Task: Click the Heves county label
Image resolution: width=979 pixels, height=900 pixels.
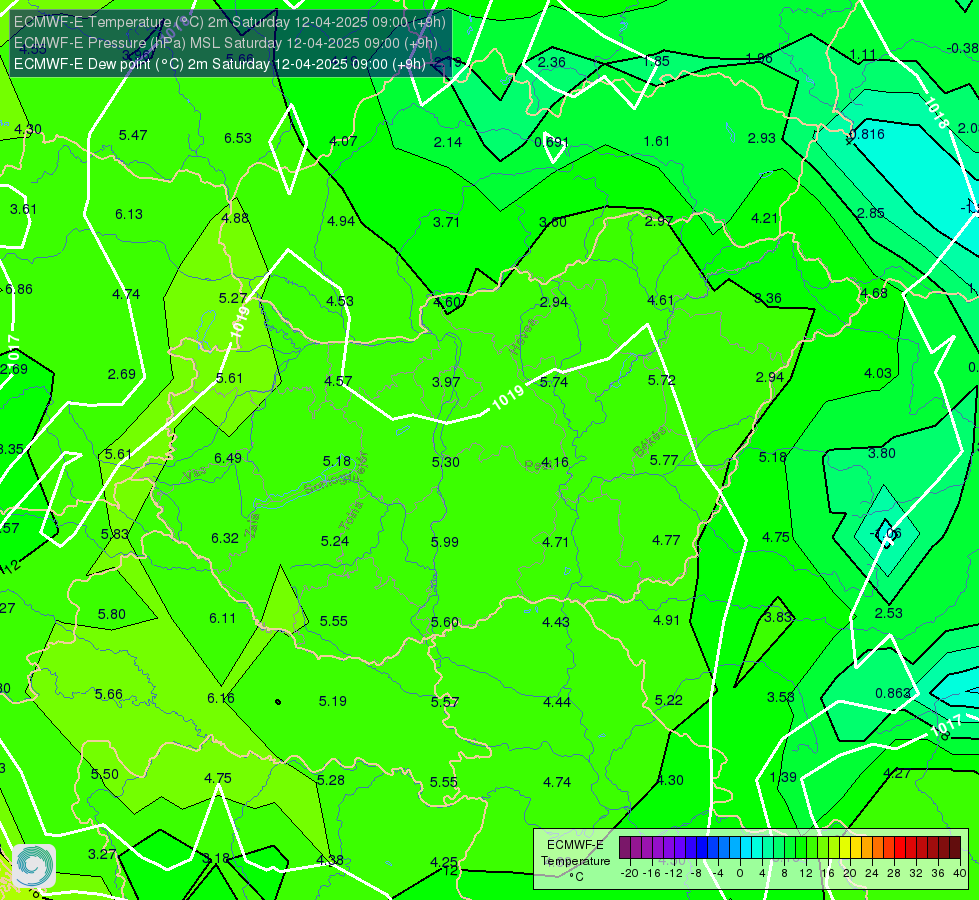Action: (x=523, y=336)
